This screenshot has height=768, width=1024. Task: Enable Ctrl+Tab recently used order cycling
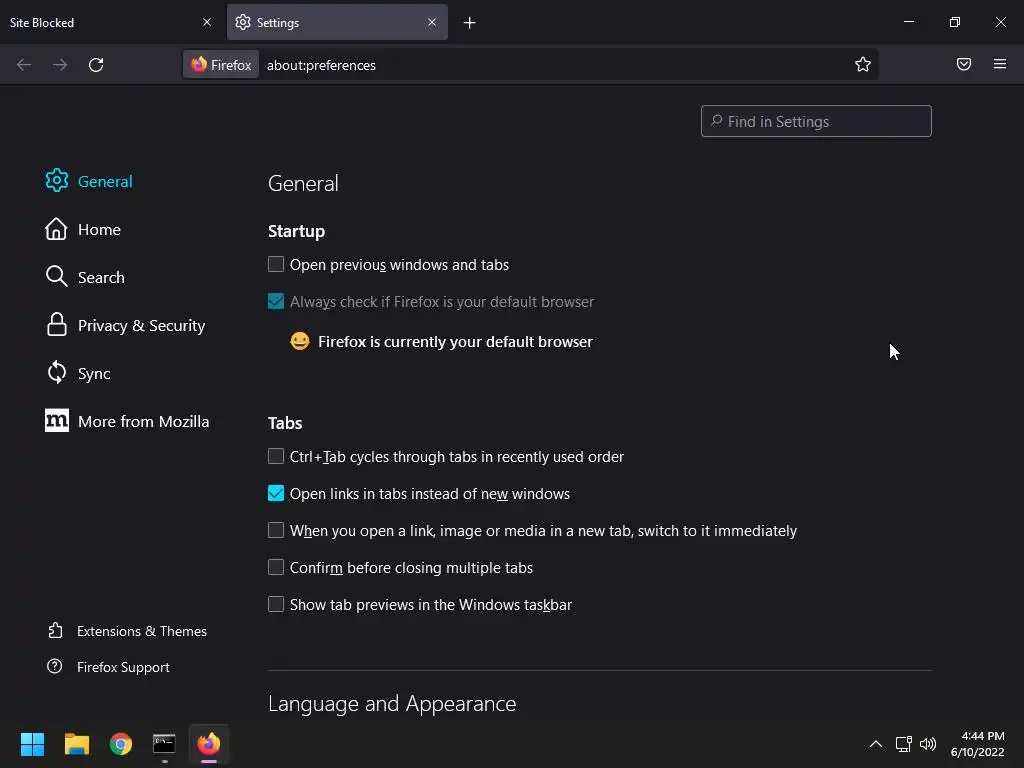point(276,456)
